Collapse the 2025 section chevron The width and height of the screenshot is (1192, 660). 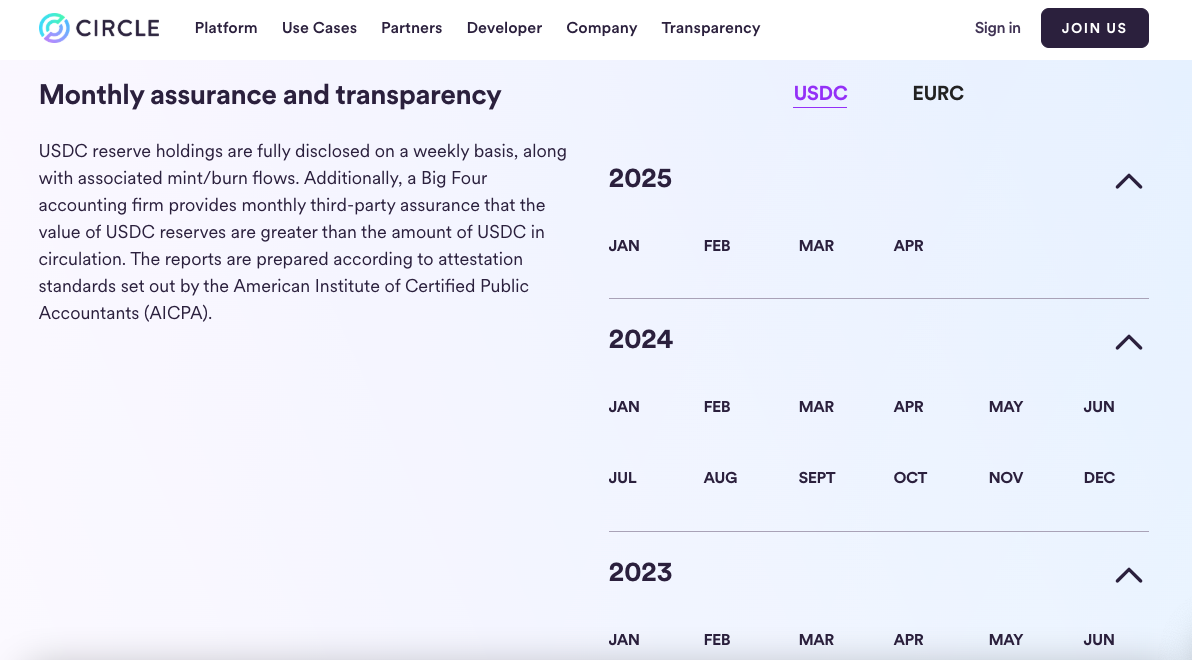pos(1129,181)
